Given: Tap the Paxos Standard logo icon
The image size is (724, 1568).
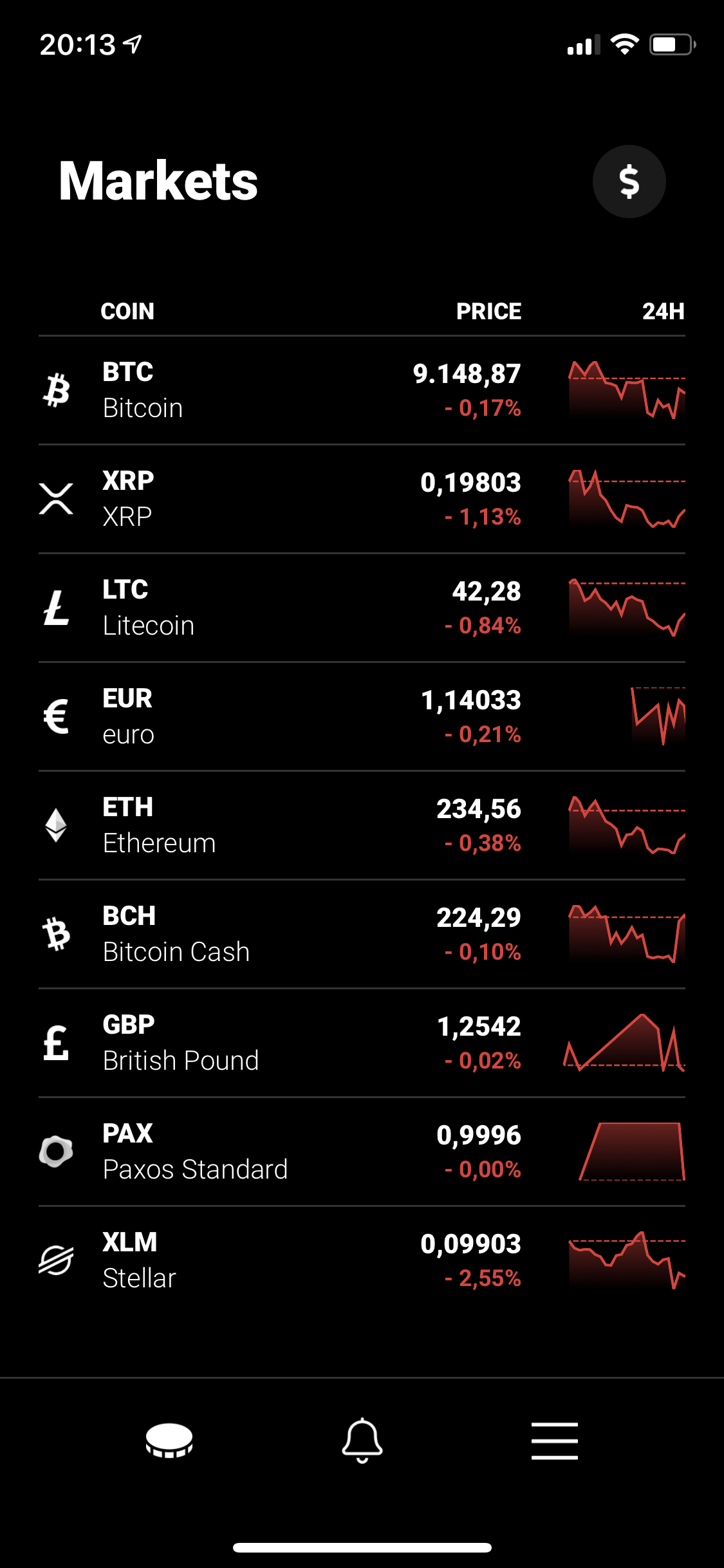Looking at the screenshot, I should [x=56, y=1152].
